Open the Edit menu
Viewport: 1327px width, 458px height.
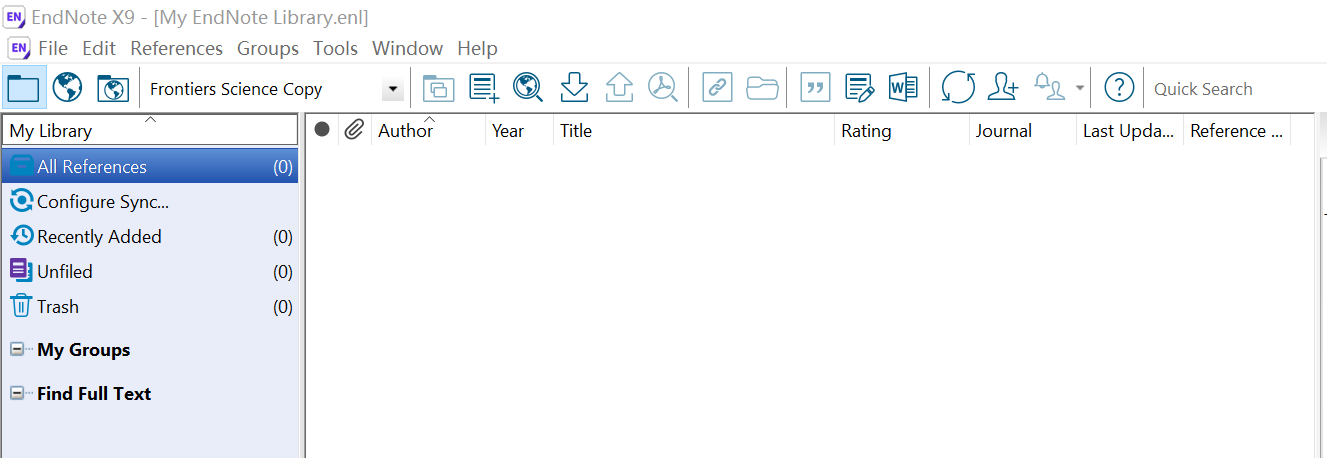[x=99, y=48]
